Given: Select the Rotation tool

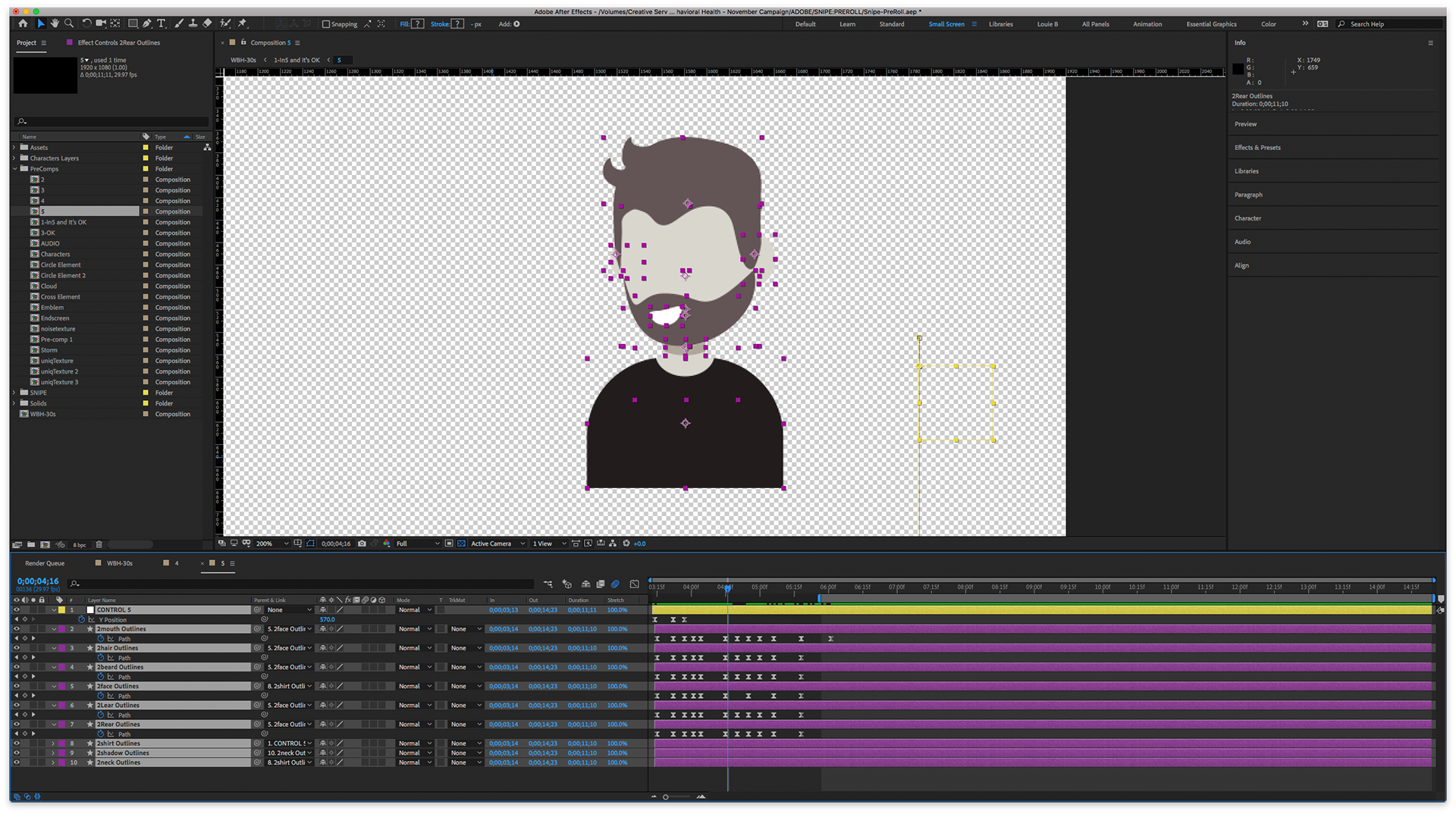Looking at the screenshot, I should pos(86,23).
